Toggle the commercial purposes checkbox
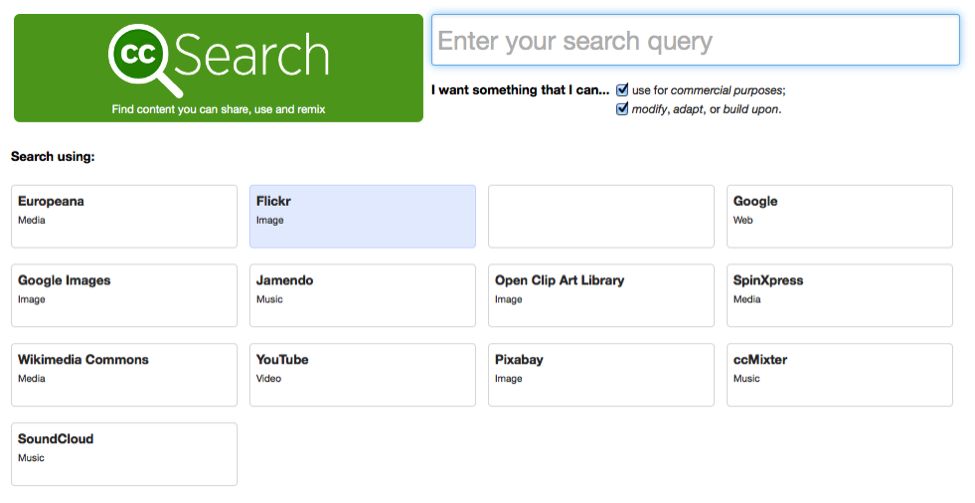This screenshot has height=503, width=975. (x=622, y=90)
